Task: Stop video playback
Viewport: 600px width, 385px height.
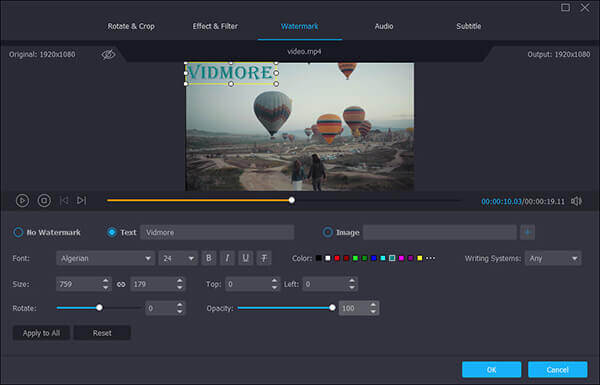Action: (x=44, y=201)
